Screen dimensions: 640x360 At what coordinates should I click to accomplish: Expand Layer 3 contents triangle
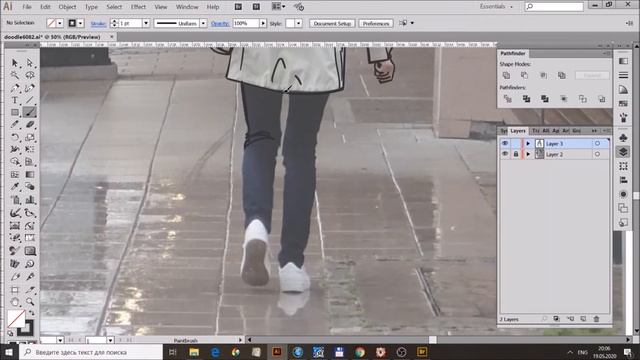click(x=528, y=144)
